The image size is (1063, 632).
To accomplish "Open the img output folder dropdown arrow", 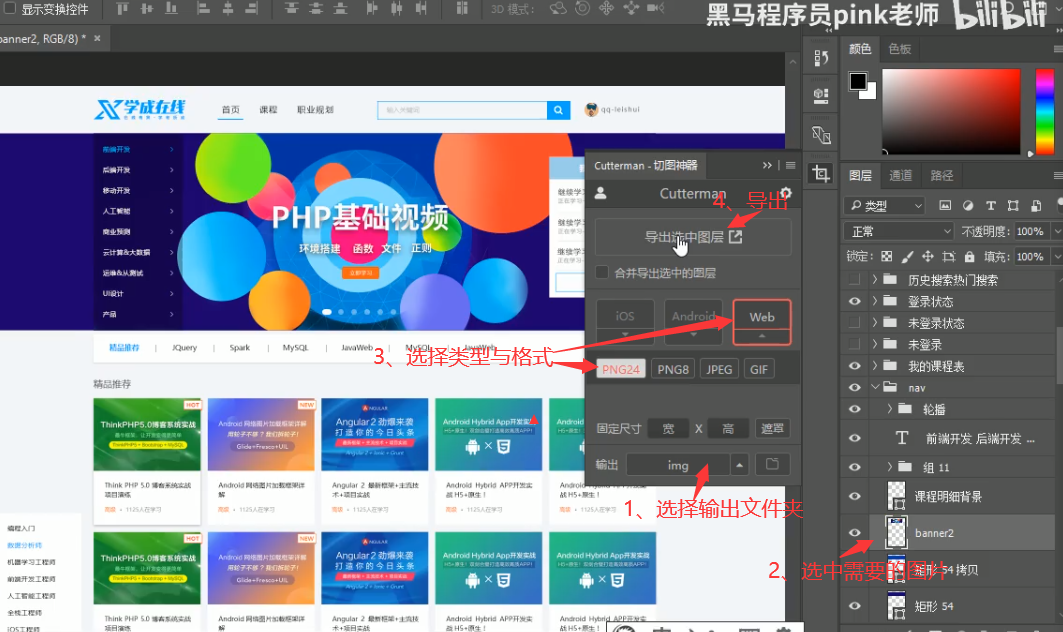I will tap(740, 465).
